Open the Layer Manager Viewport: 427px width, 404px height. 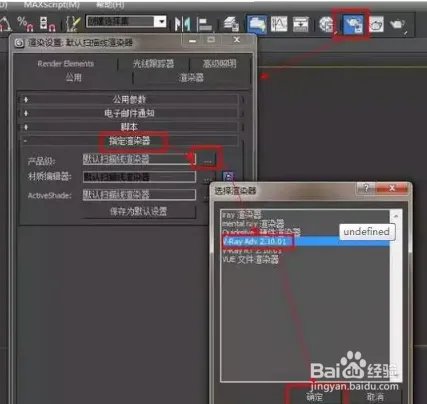(x=231, y=24)
